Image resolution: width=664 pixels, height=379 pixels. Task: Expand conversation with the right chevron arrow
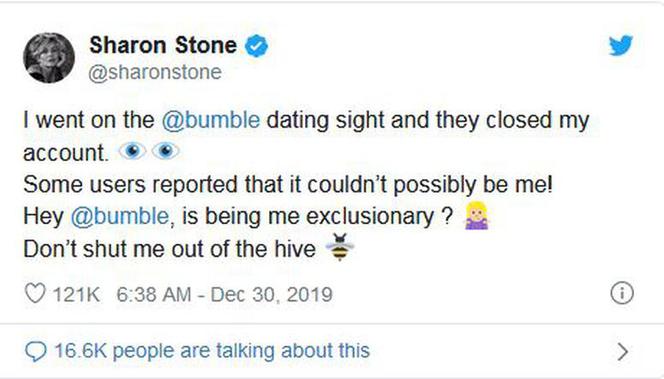pyautogui.click(x=622, y=351)
